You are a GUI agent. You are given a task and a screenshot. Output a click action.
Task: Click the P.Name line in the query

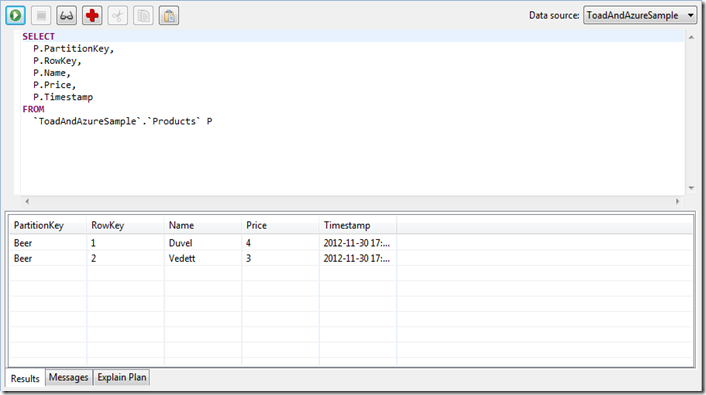52,73
